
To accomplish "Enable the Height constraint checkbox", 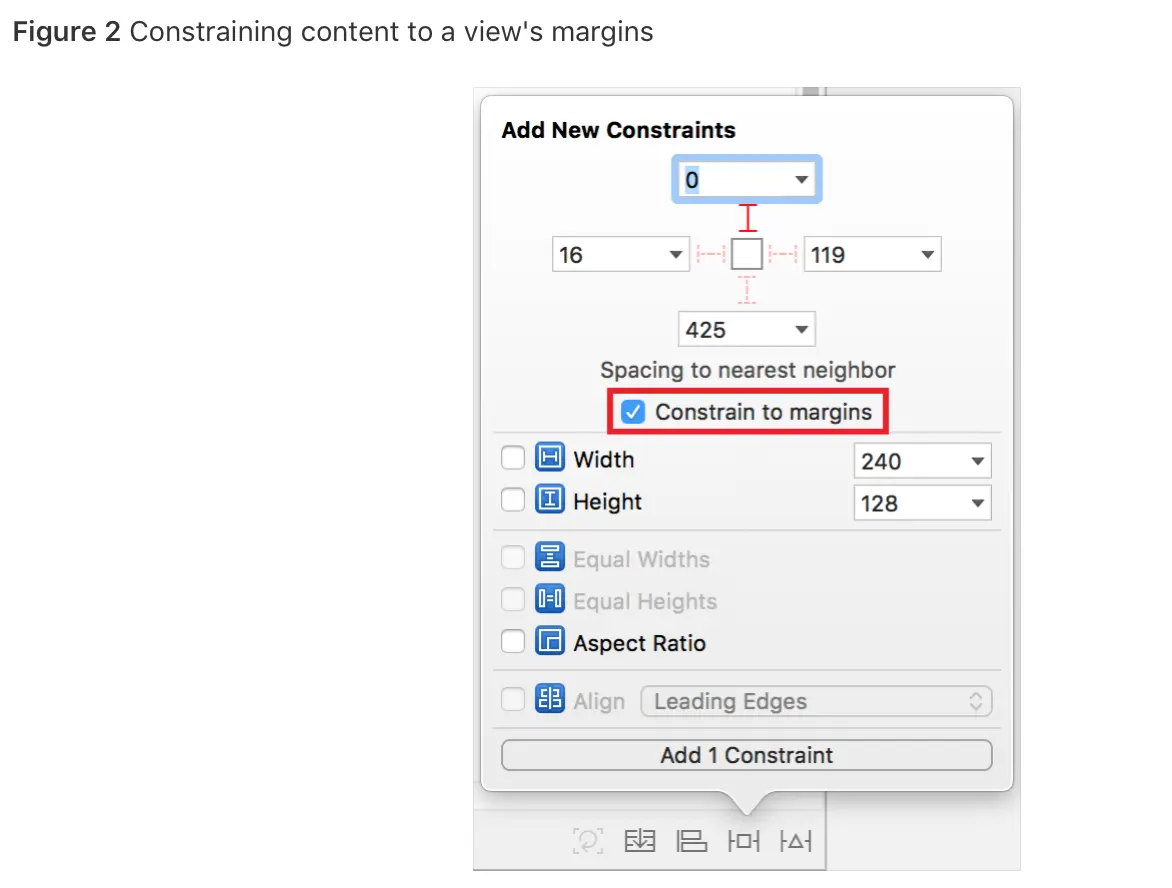I will point(513,500).
